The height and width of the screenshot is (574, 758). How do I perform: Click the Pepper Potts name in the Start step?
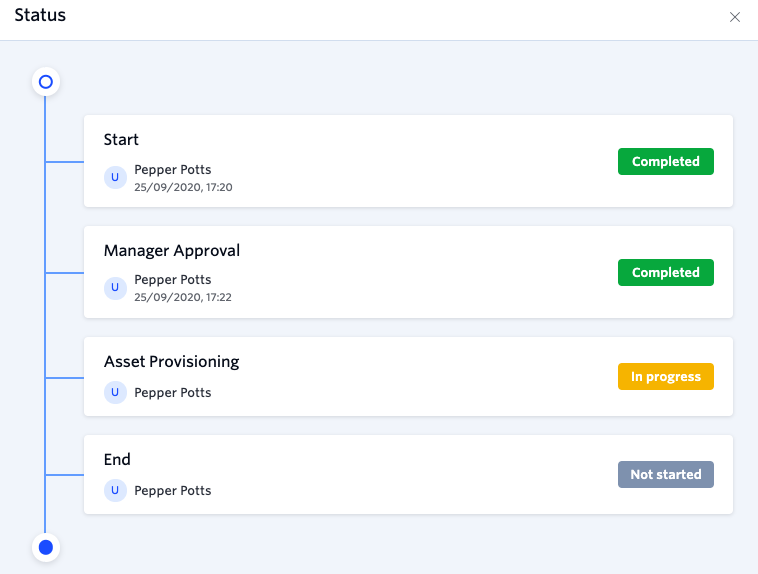coord(173,170)
